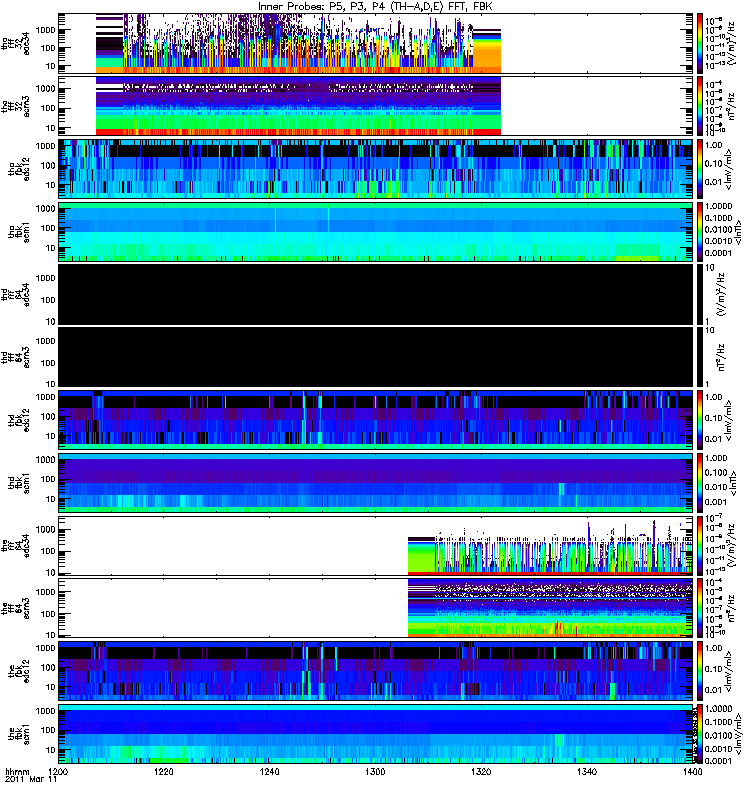Click the tha fbk scm1 spectrogram panel
The height and width of the screenshot is (800, 750).
coord(376,232)
